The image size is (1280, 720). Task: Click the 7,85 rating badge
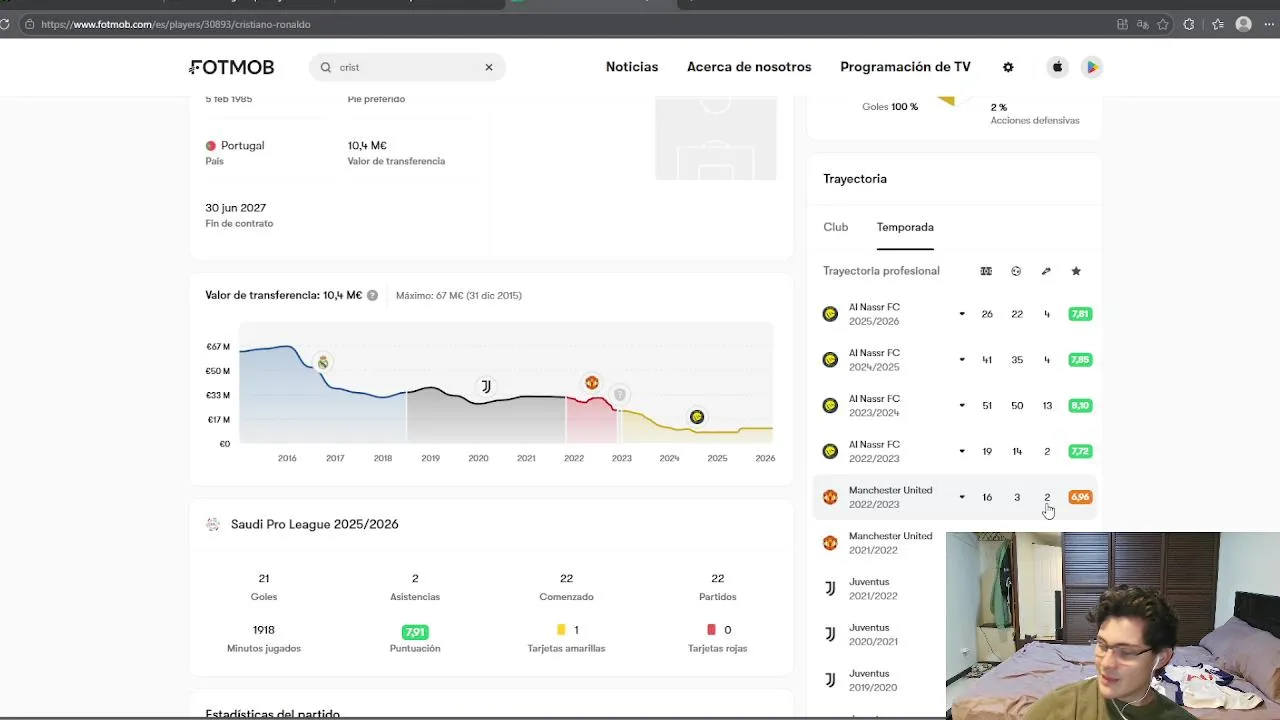coord(1080,360)
